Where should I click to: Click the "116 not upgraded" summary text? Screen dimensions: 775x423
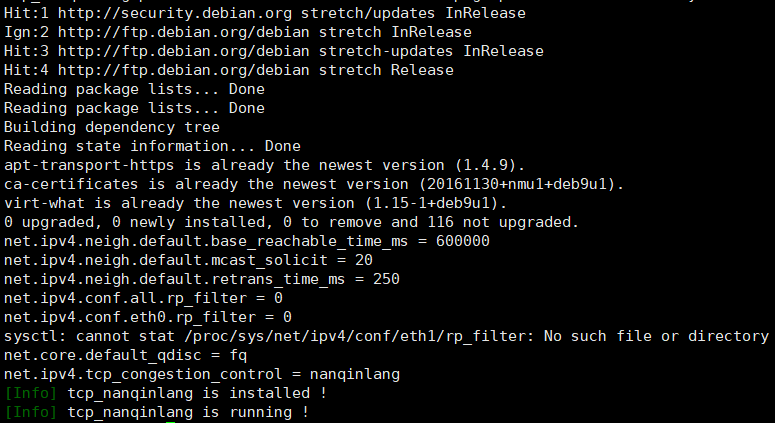[498, 222]
